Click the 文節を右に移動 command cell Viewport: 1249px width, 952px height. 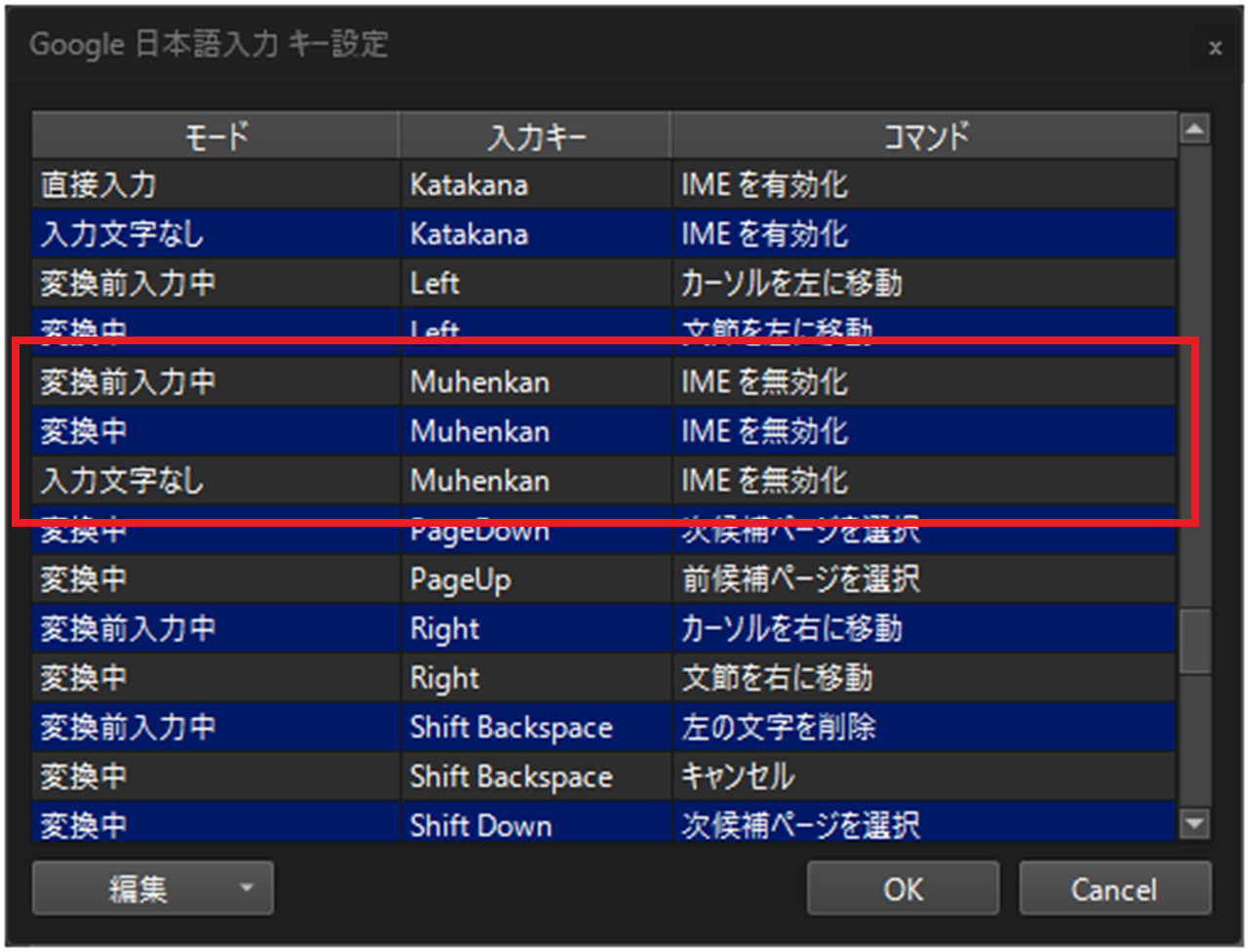click(924, 678)
